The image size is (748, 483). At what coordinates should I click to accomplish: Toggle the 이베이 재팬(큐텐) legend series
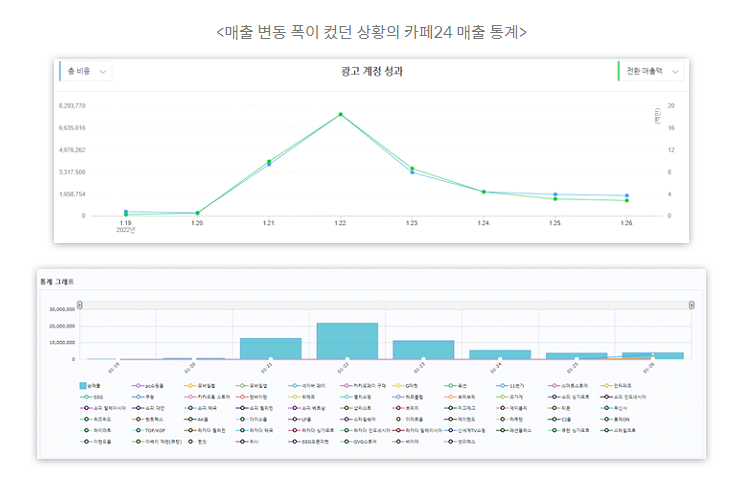point(157,442)
